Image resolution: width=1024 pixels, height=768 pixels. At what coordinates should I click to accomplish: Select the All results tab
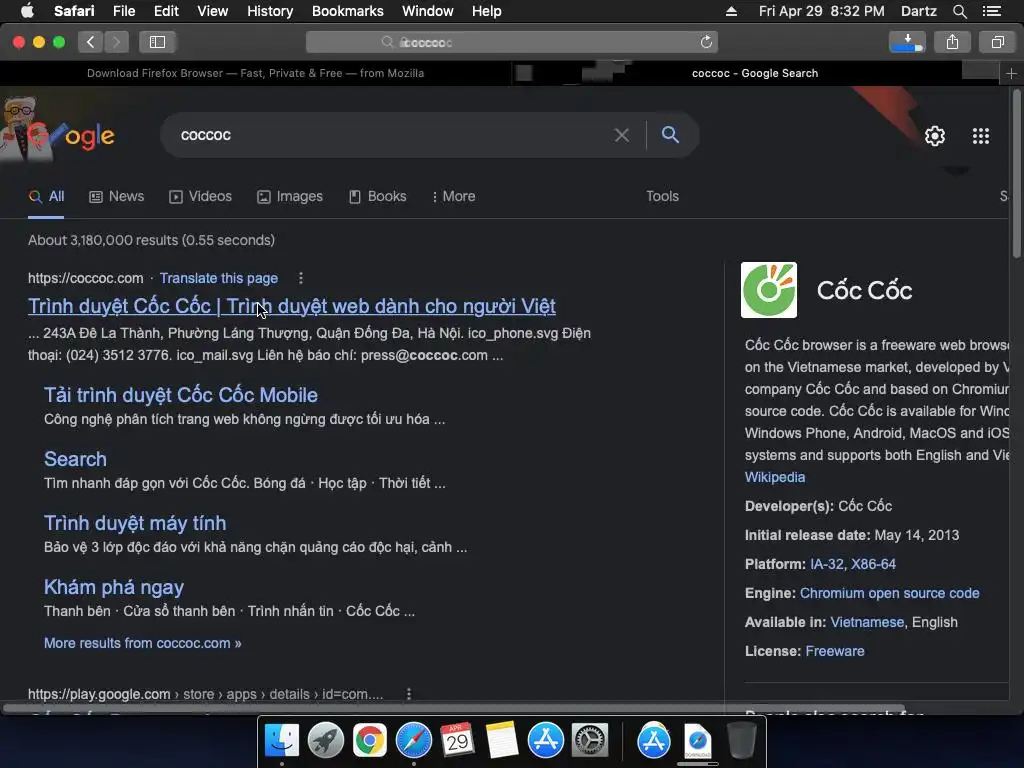(46, 197)
